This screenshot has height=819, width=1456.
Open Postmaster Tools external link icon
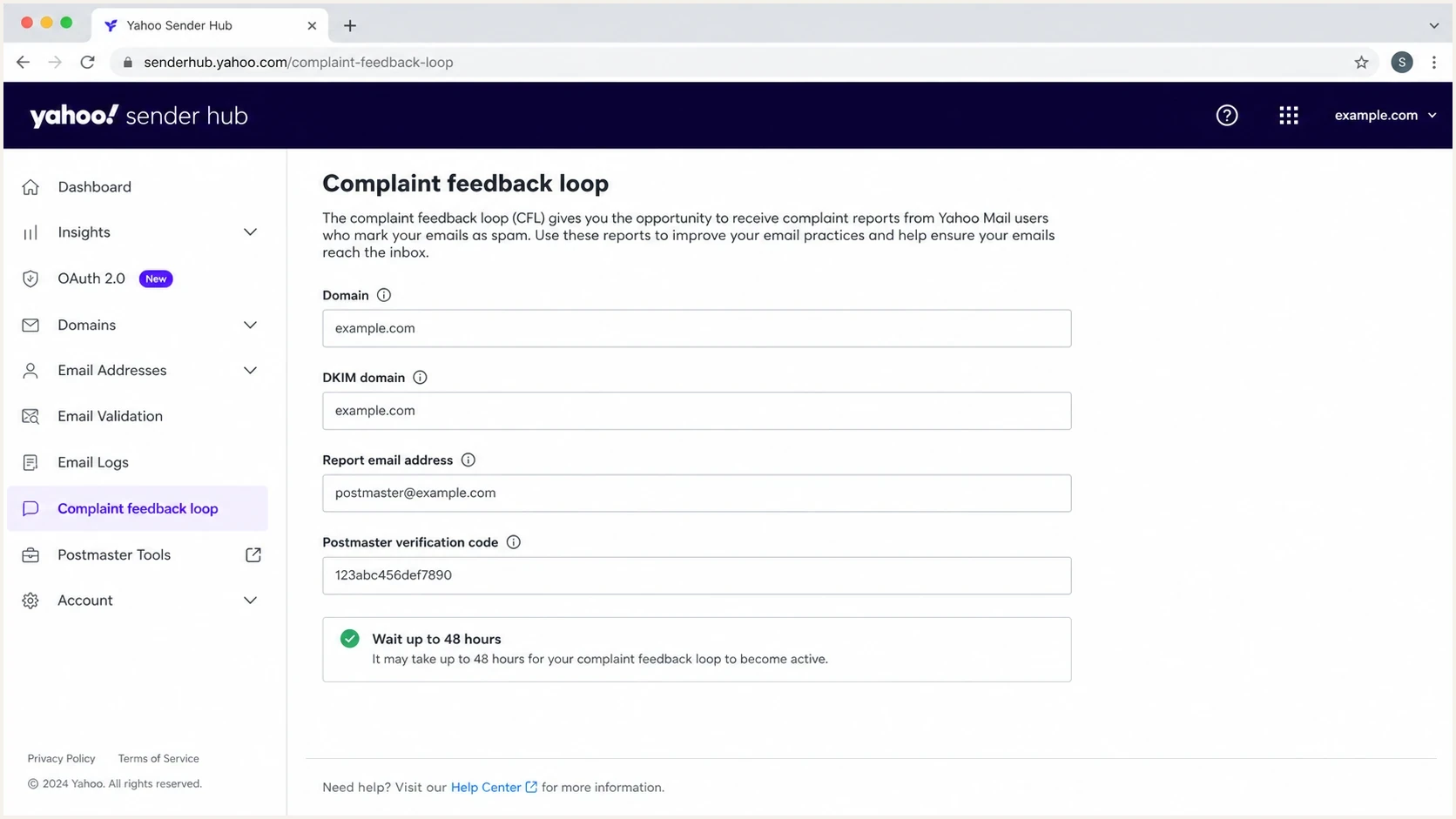point(253,554)
